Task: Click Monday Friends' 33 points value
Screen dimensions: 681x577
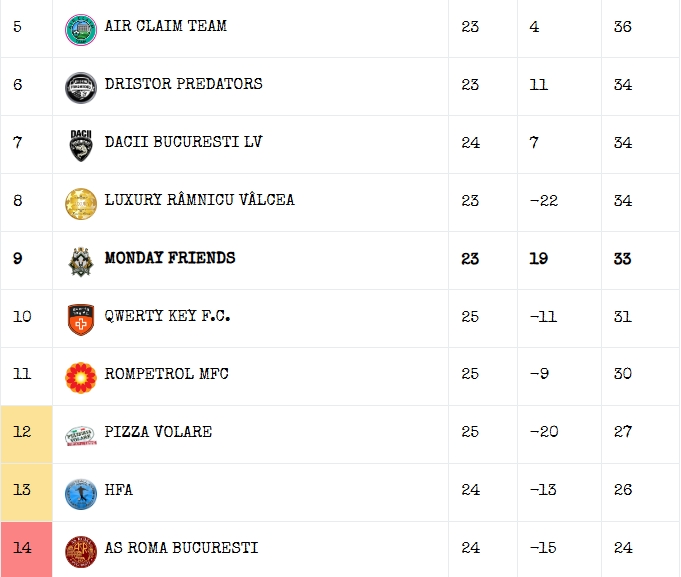Action: click(x=622, y=258)
